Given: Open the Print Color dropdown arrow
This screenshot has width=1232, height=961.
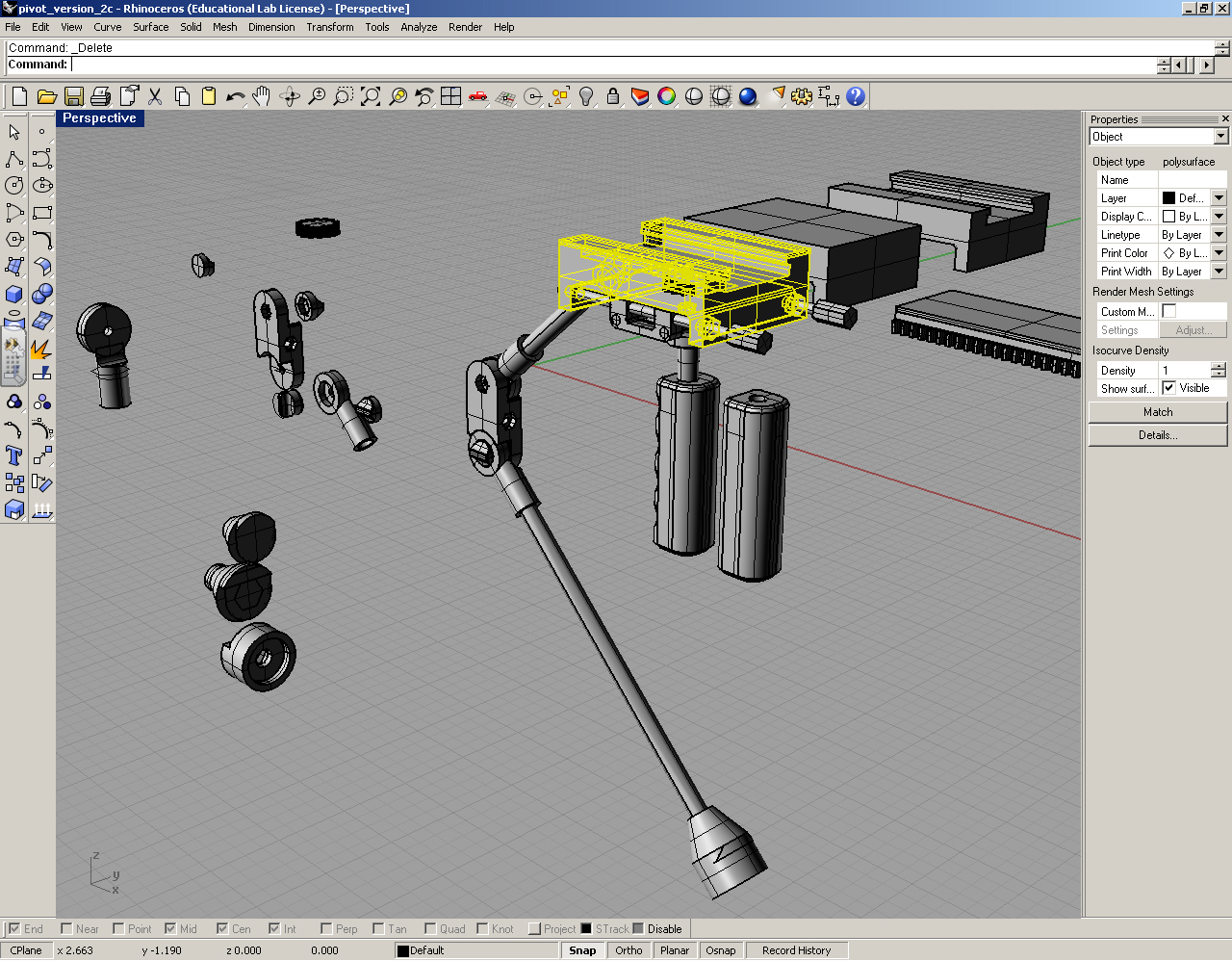Looking at the screenshot, I should (1219, 253).
